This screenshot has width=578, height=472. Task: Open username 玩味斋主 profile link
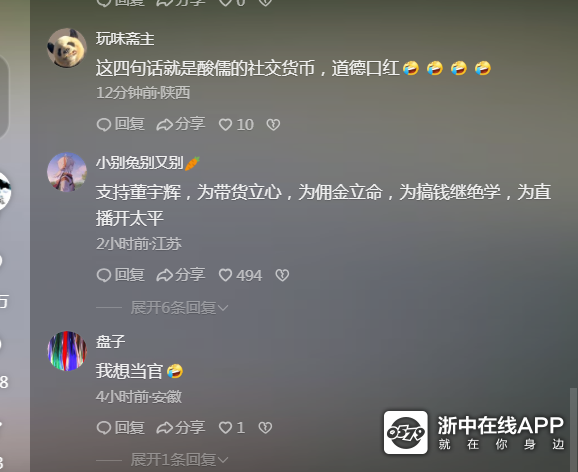click(125, 39)
